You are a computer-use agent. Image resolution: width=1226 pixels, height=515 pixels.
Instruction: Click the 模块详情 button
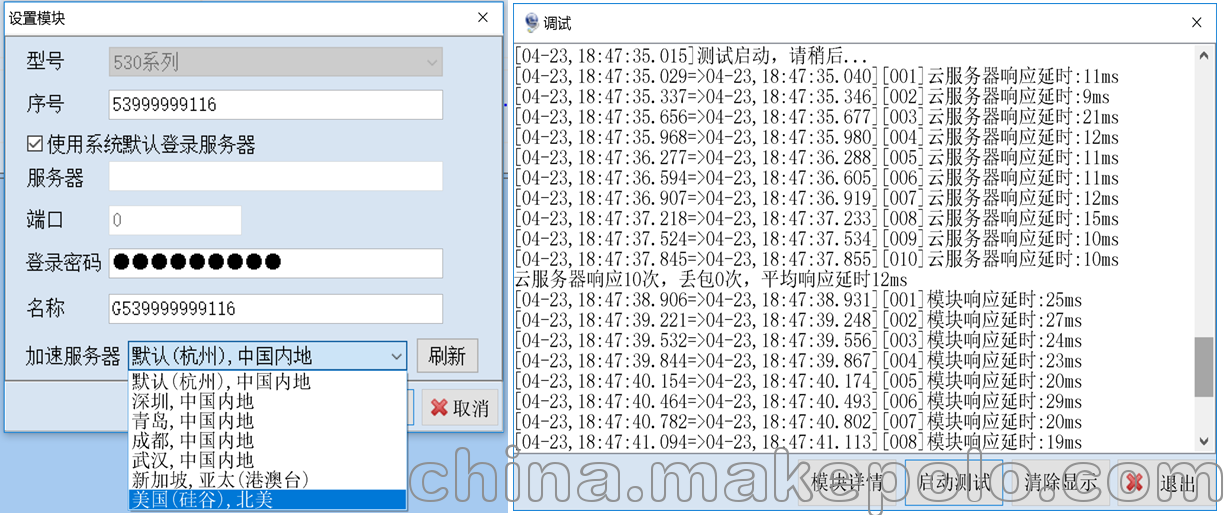point(848,483)
